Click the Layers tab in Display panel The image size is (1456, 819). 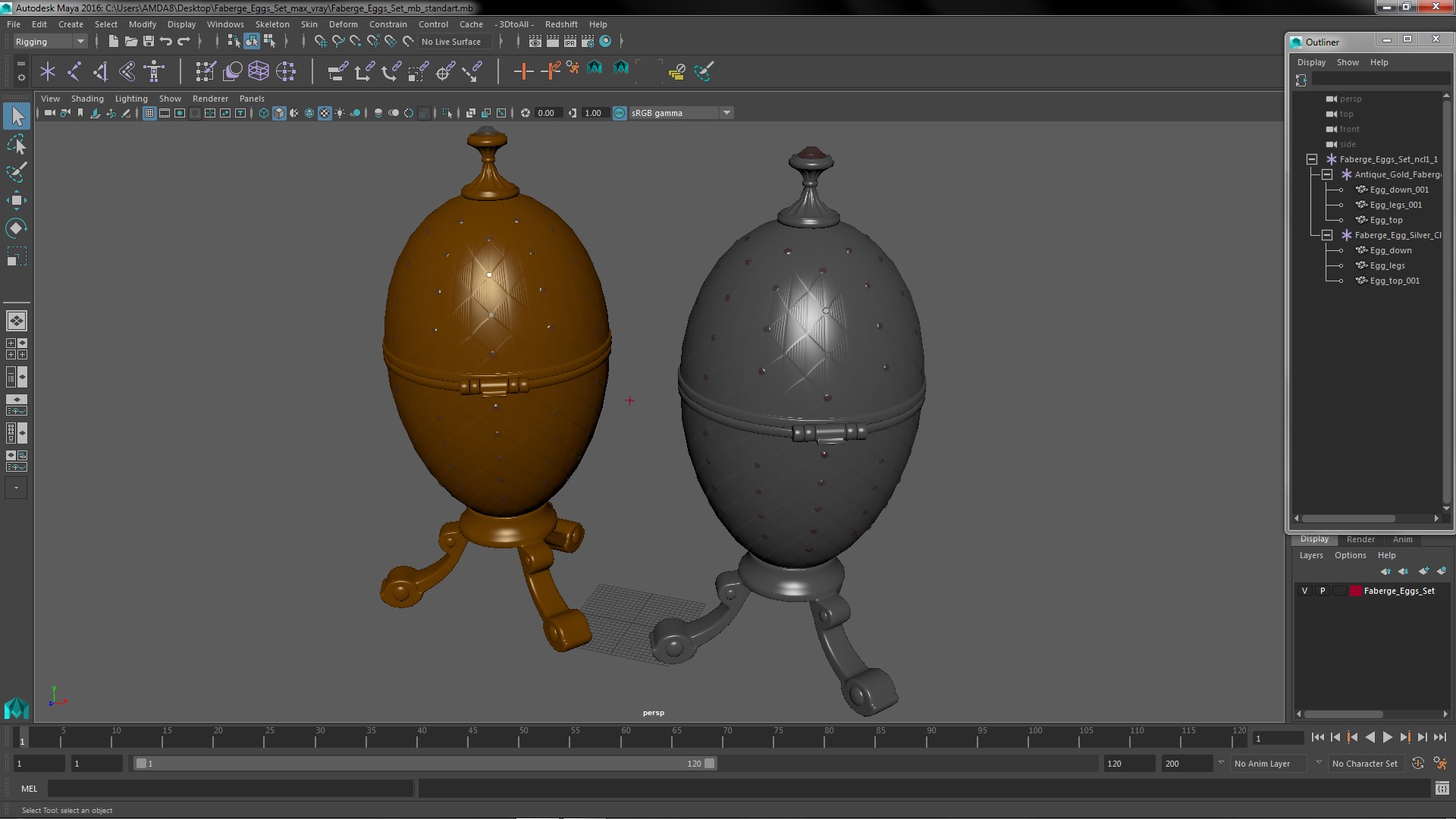[x=1311, y=555]
